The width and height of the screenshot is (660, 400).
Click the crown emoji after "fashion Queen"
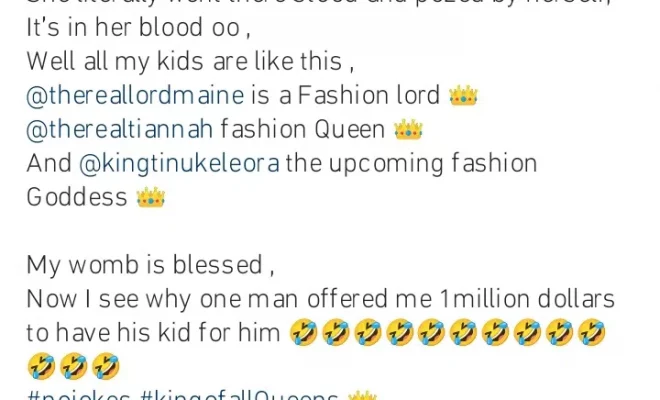(408, 129)
